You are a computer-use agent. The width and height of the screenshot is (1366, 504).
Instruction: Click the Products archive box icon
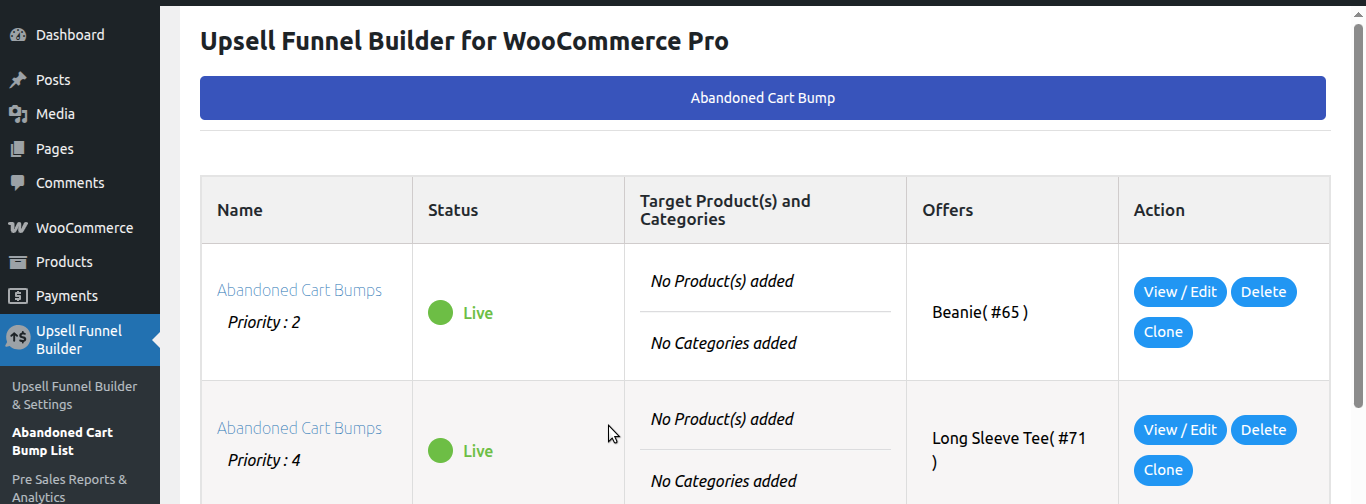(x=18, y=262)
